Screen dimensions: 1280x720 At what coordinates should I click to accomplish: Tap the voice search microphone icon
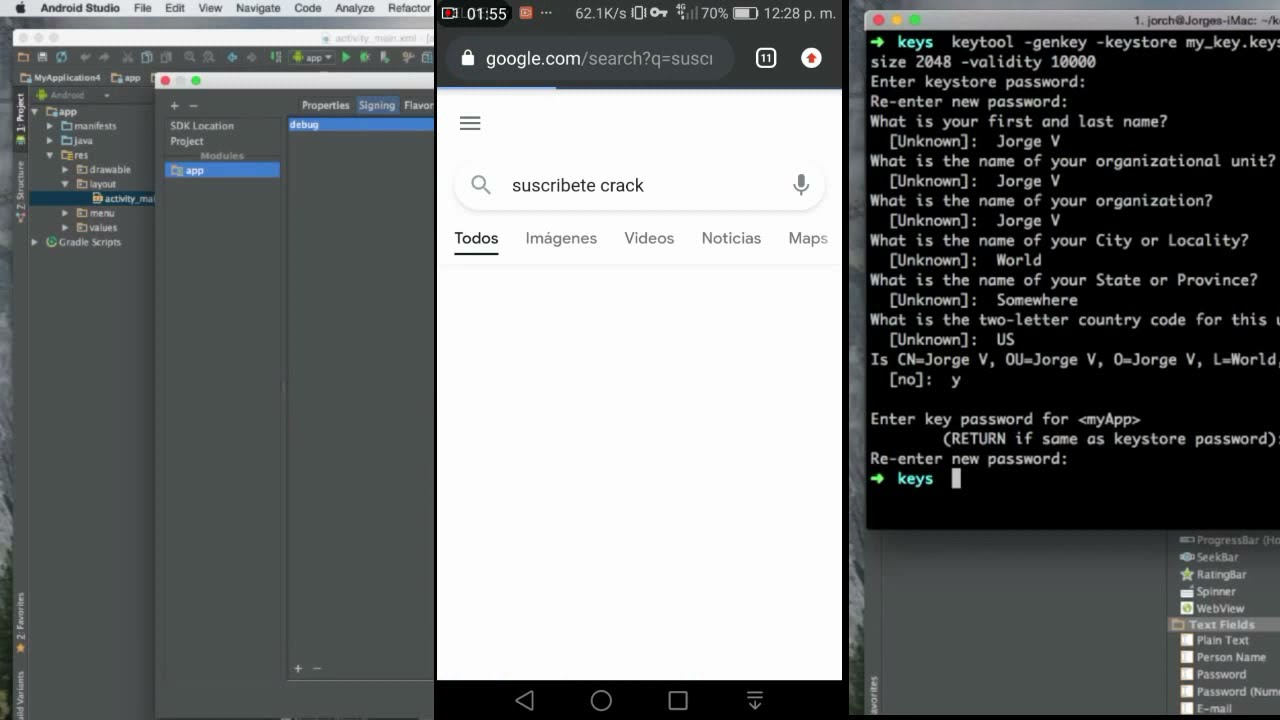[x=801, y=185]
